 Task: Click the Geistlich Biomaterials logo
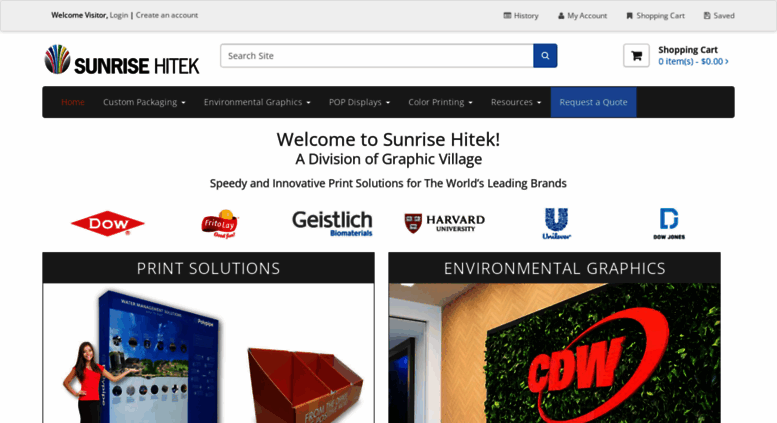(x=333, y=223)
